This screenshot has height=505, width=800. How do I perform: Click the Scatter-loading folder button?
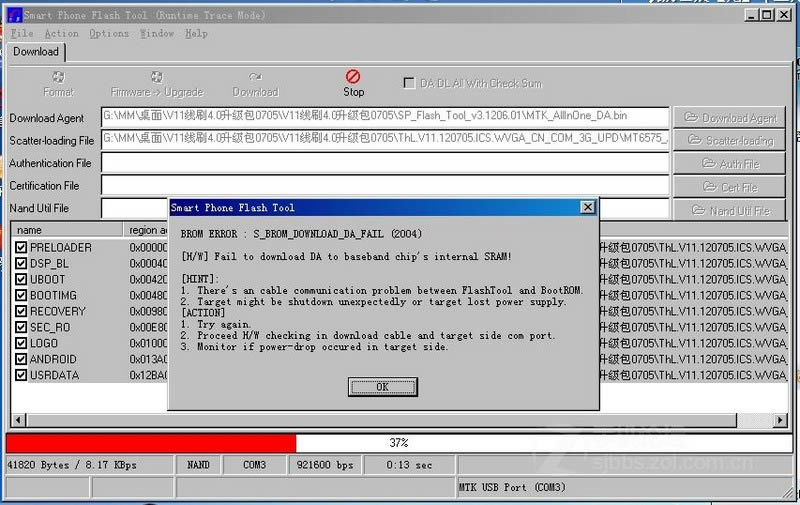tap(729, 141)
